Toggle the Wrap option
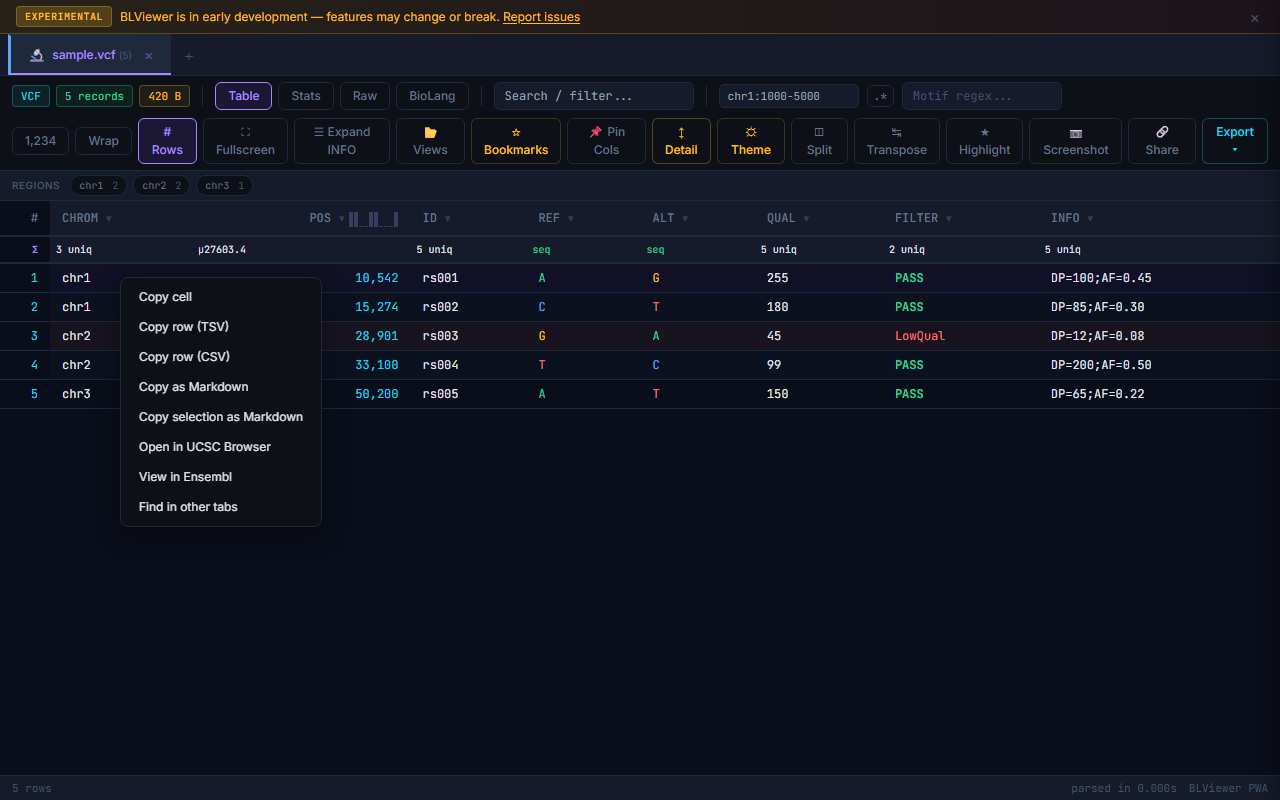Screen dimensions: 1280x800 [x=103, y=141]
